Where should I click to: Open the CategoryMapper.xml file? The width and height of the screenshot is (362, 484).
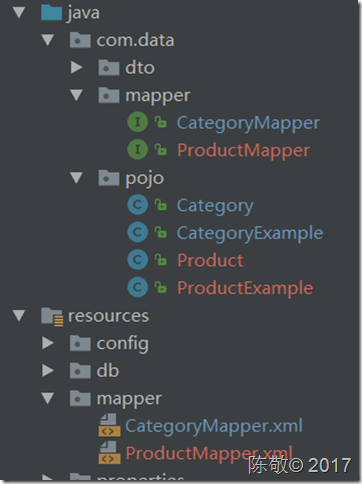(214, 426)
